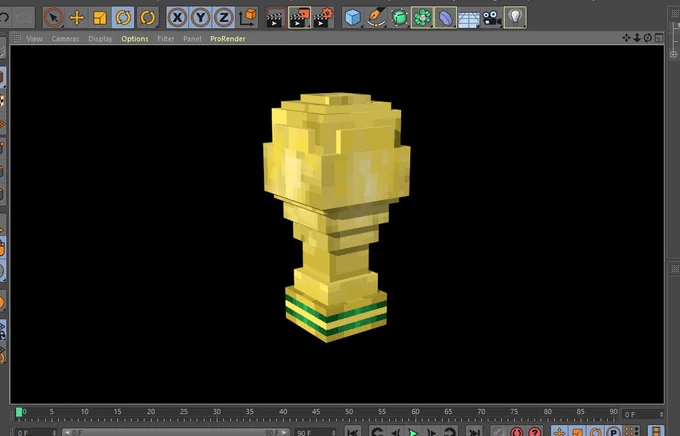
Task: Click the viewport orbit rotate icon
Action: 647,38
